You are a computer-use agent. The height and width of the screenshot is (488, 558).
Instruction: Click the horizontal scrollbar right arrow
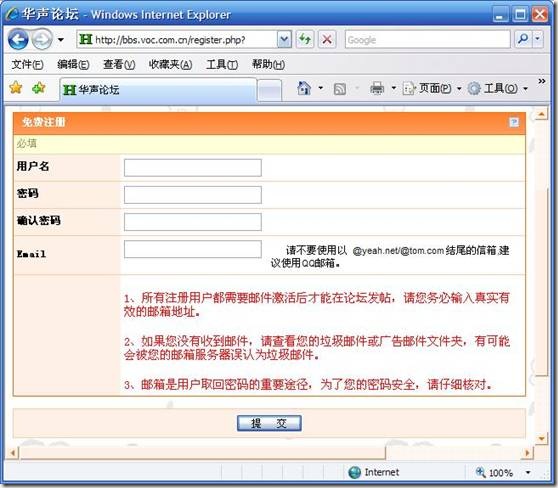click(527, 453)
